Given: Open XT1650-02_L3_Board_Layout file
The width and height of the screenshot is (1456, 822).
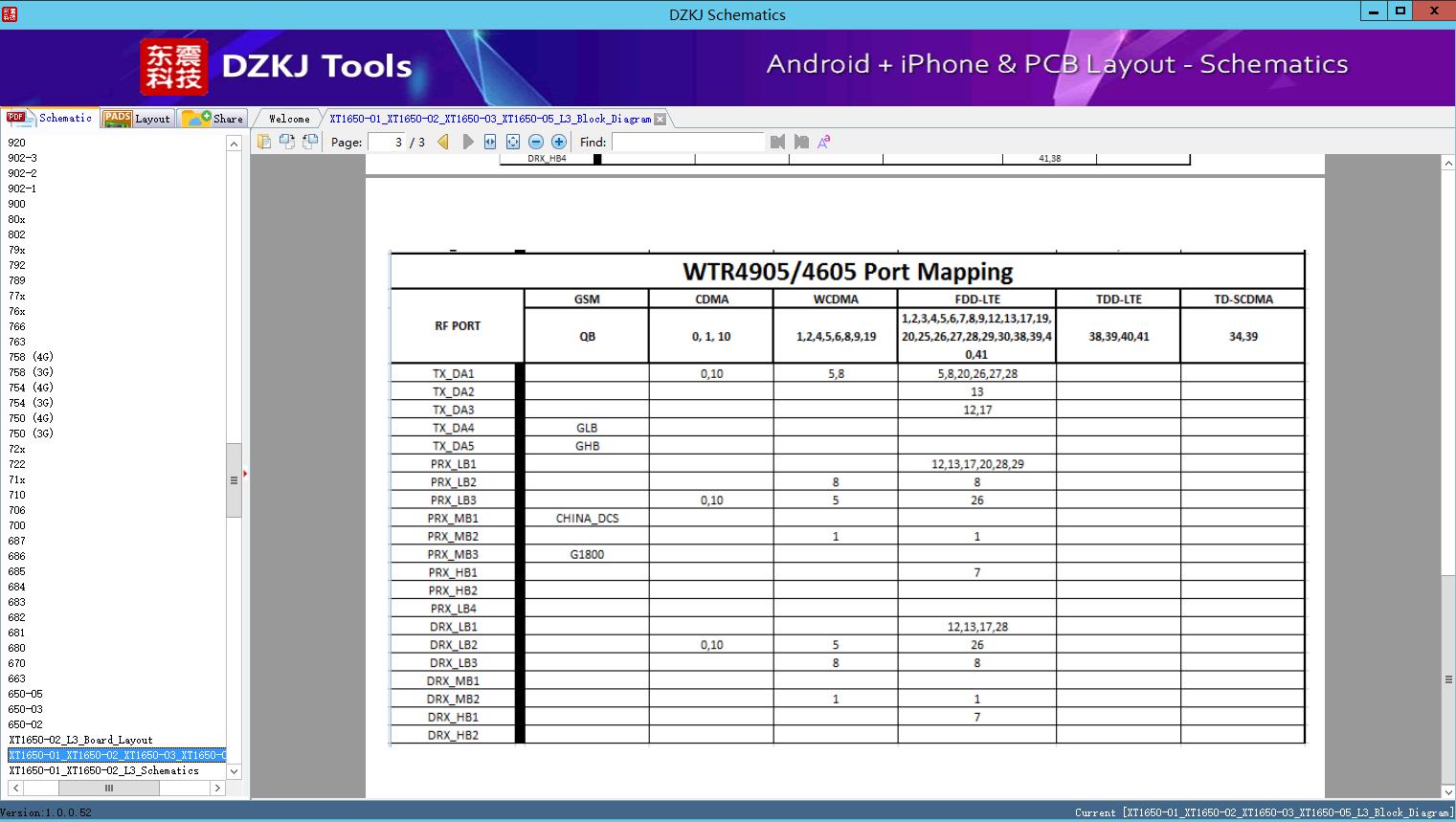Looking at the screenshot, I should [x=81, y=740].
